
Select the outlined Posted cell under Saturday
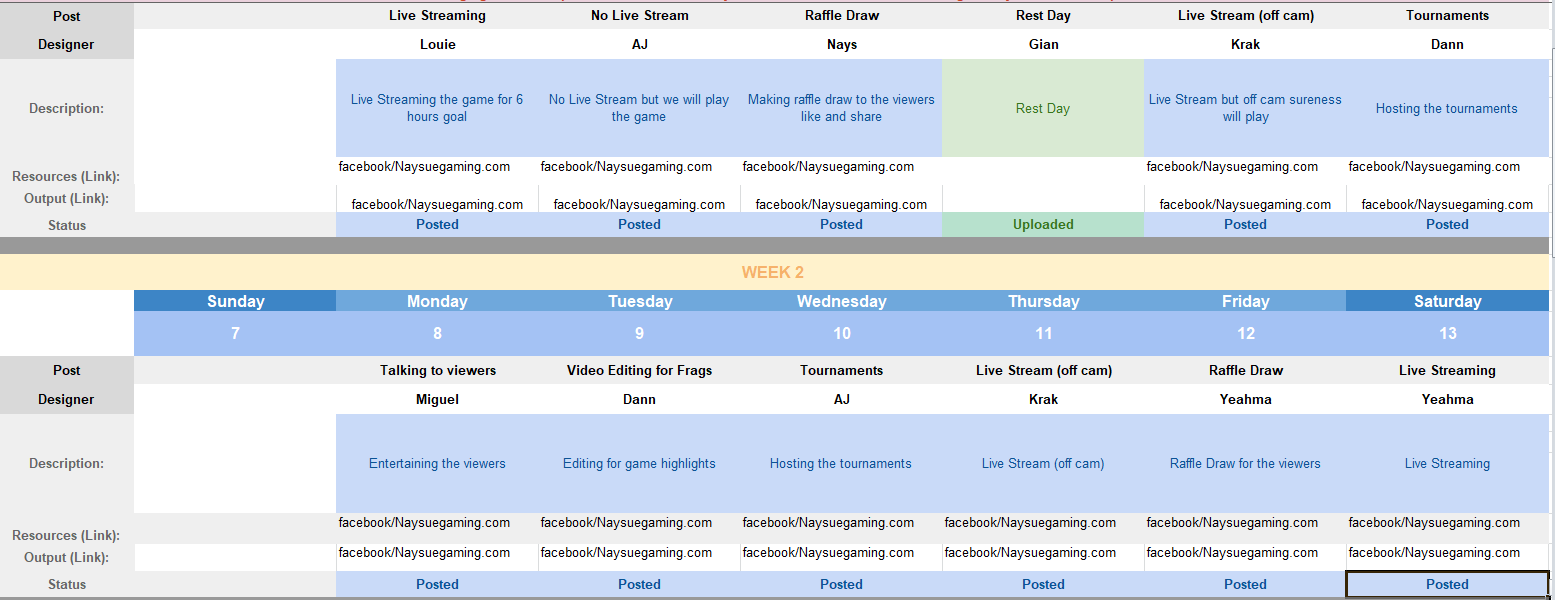tap(1447, 585)
